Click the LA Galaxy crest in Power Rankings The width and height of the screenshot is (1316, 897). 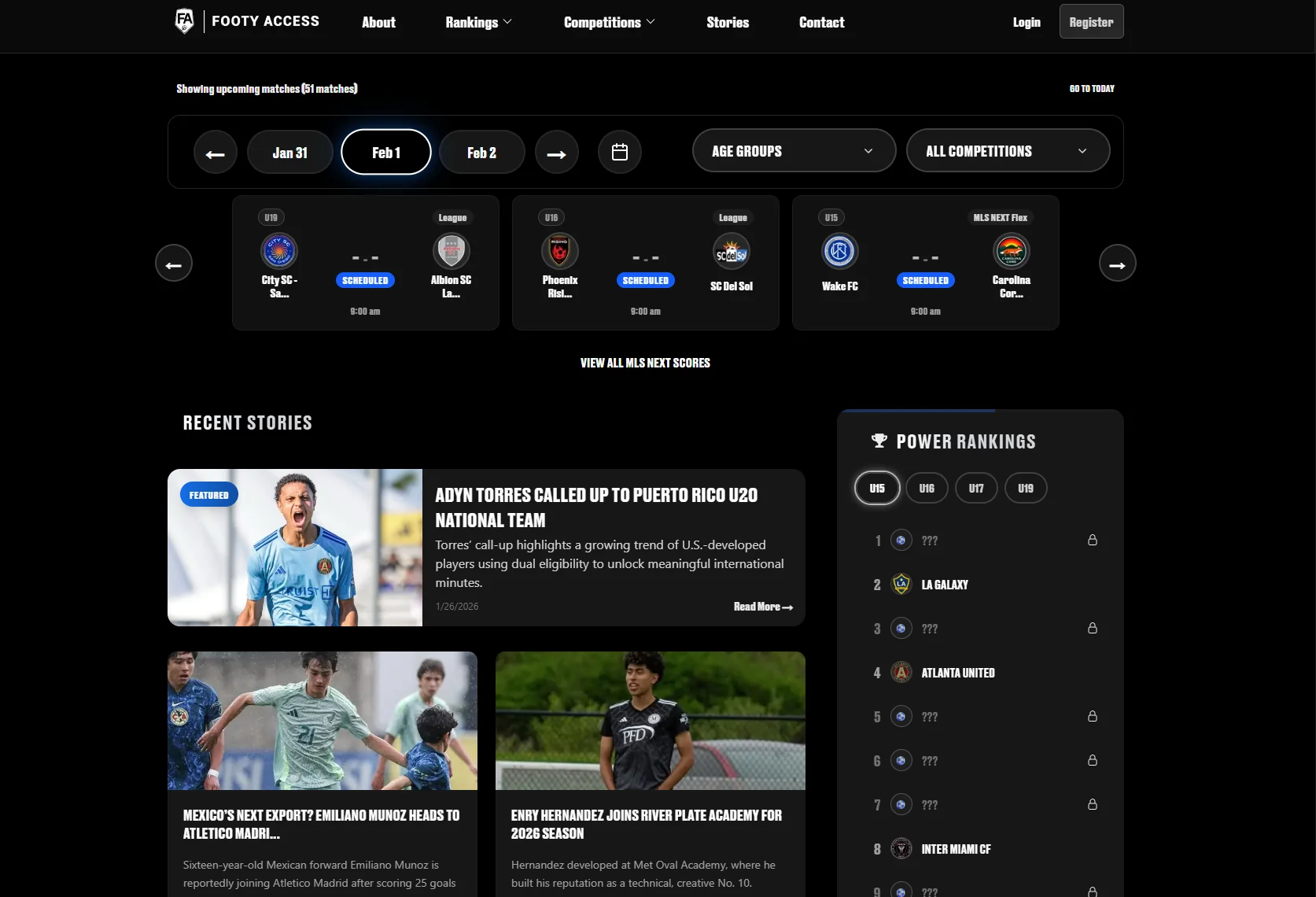tap(901, 584)
